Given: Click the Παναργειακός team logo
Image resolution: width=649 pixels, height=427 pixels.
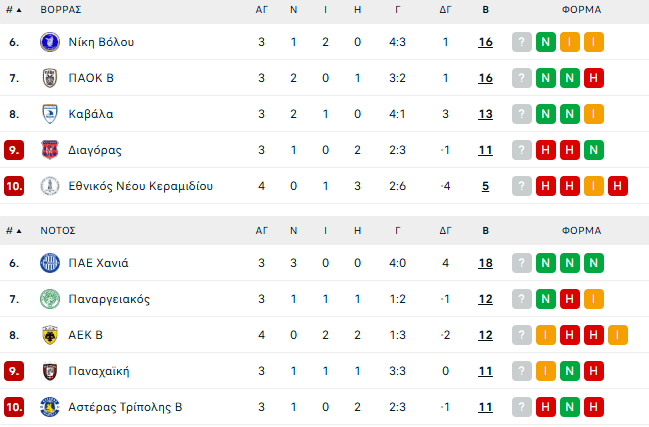Looking at the screenshot, I should pyautogui.click(x=49, y=299).
